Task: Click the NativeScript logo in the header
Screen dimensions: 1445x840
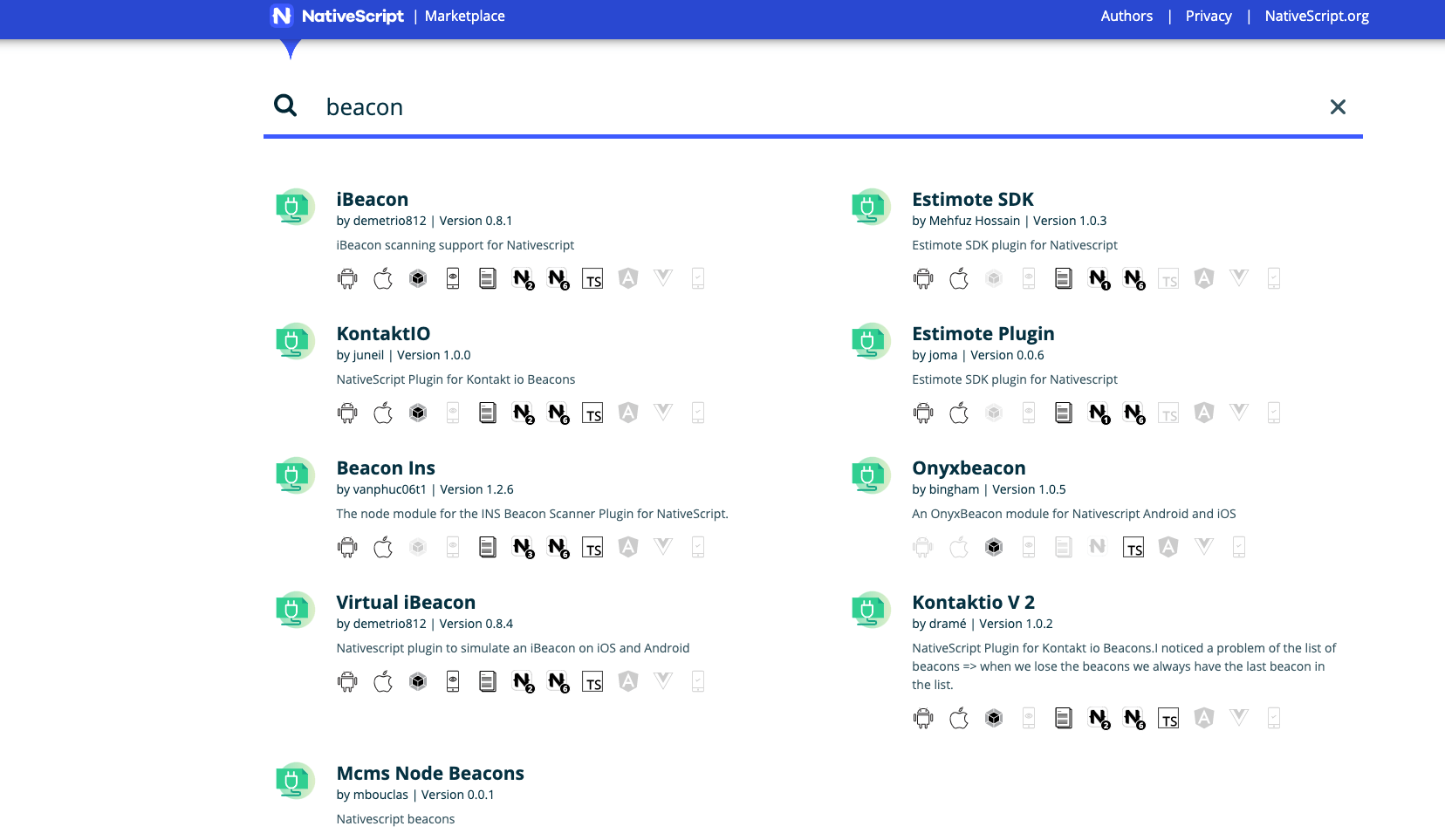Action: tap(337, 16)
